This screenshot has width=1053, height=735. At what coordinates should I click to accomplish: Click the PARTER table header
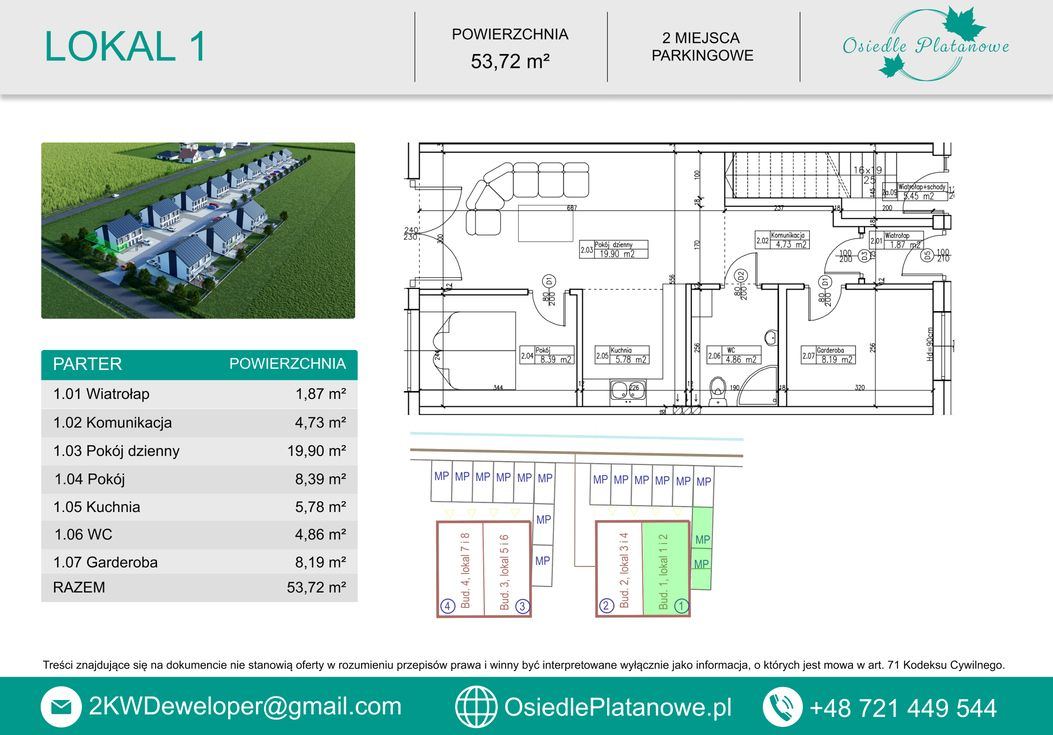point(87,364)
